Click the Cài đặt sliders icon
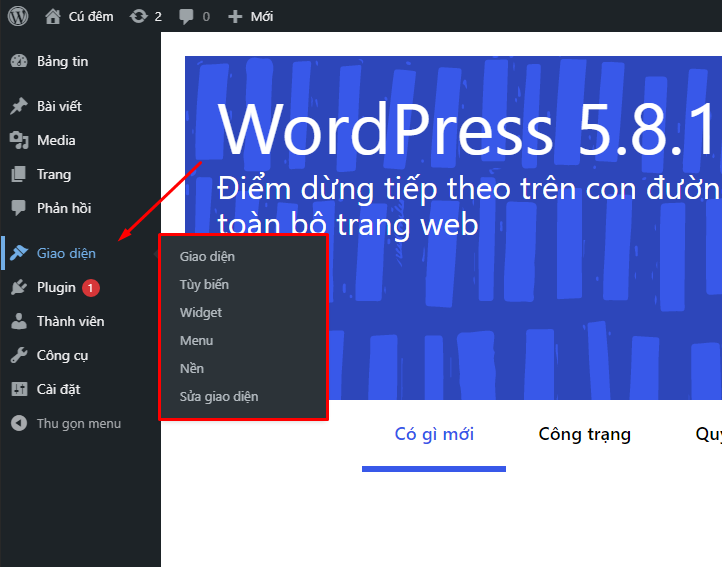Screen dimensions: 722x567 click(x=19, y=389)
